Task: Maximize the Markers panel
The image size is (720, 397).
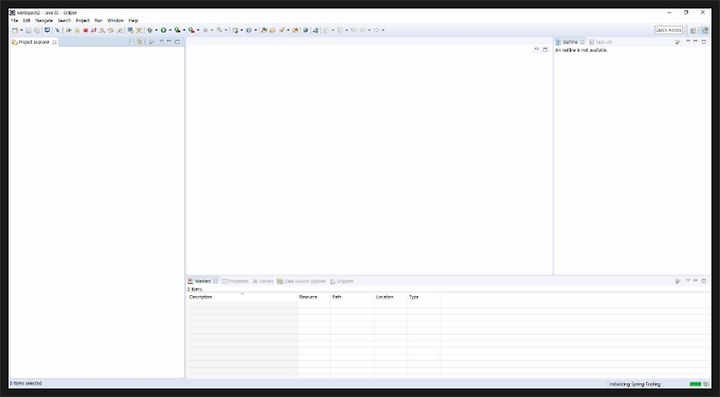Action: [704, 281]
